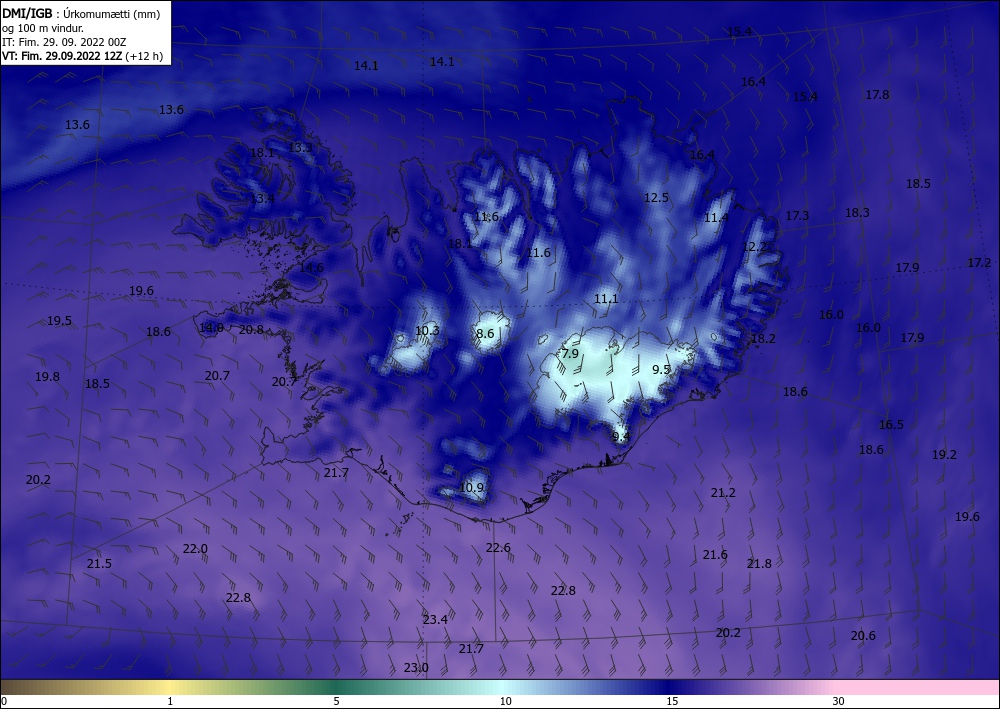
Task: Click the color scale label '1'
Action: (170, 701)
